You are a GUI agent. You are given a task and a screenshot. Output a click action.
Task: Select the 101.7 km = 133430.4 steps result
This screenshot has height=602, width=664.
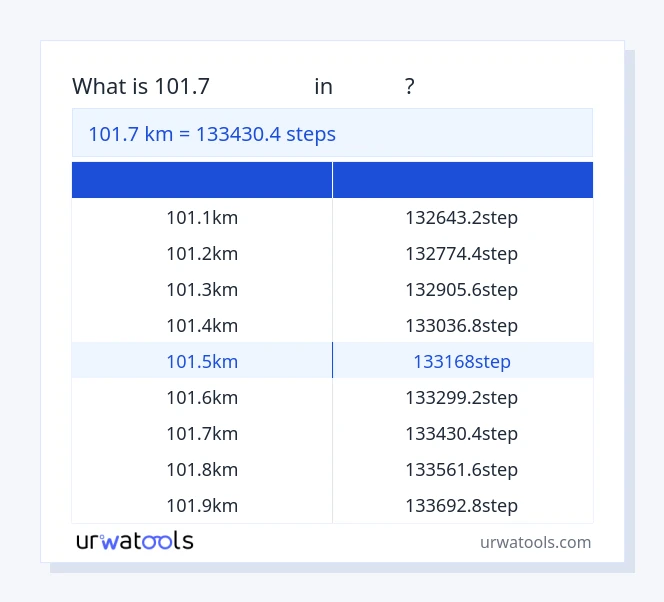click(212, 134)
